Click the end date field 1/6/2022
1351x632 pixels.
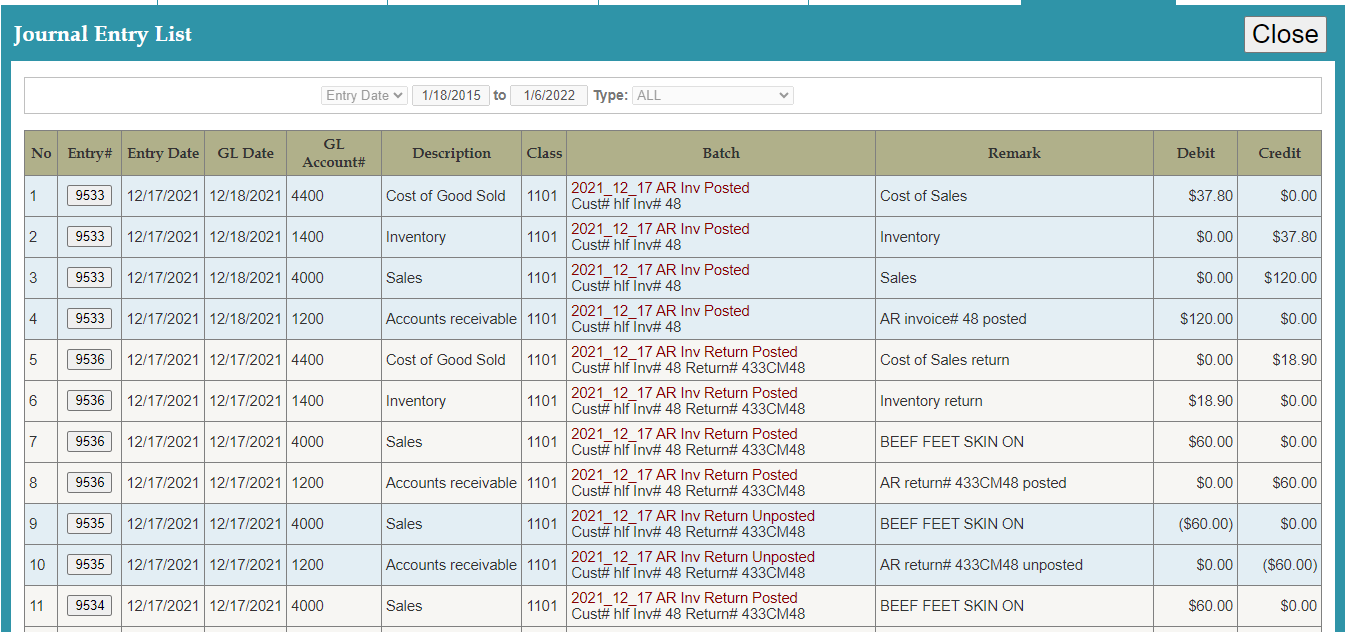pos(548,95)
